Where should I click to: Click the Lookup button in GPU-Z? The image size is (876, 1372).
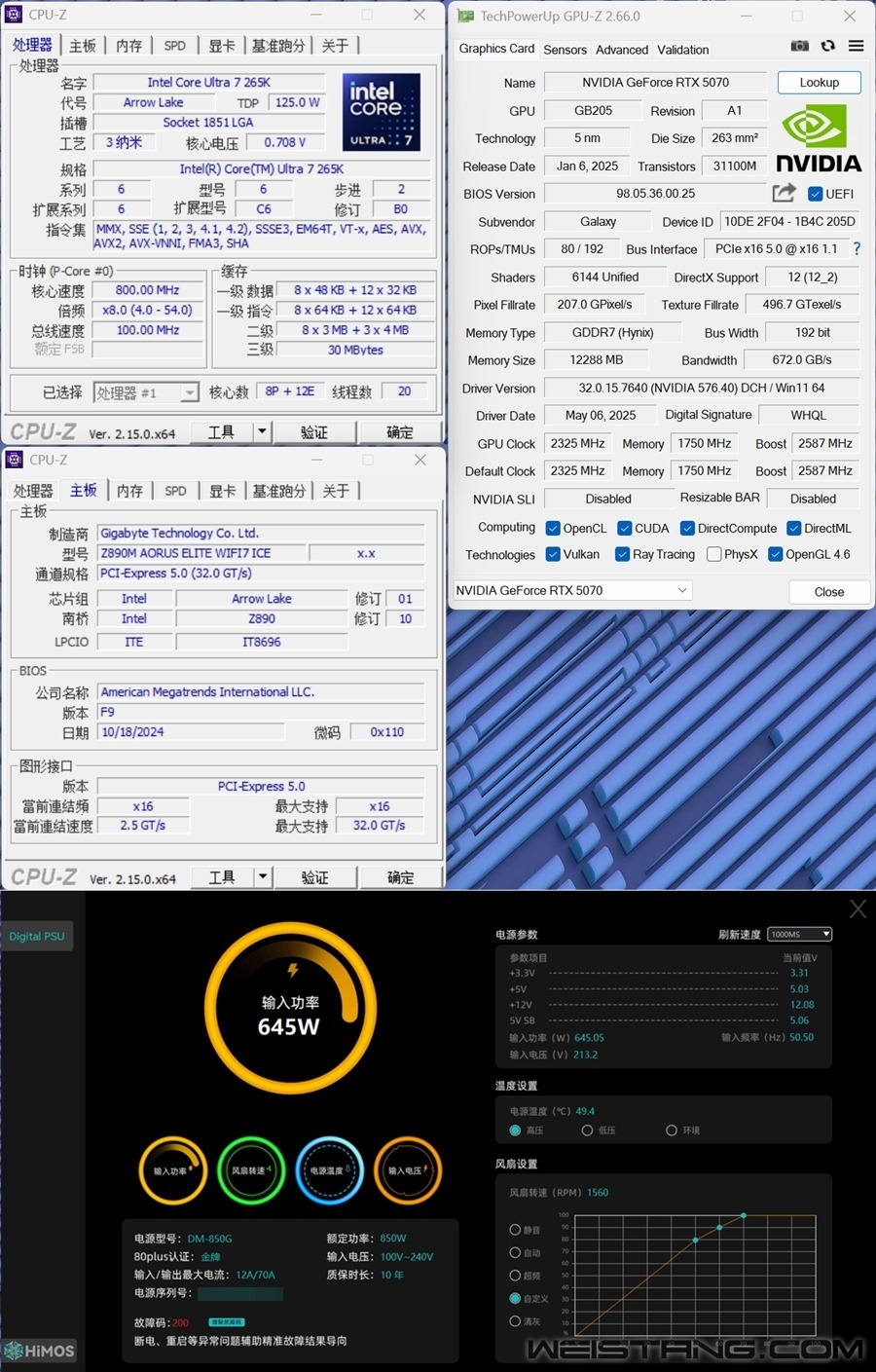point(820,83)
